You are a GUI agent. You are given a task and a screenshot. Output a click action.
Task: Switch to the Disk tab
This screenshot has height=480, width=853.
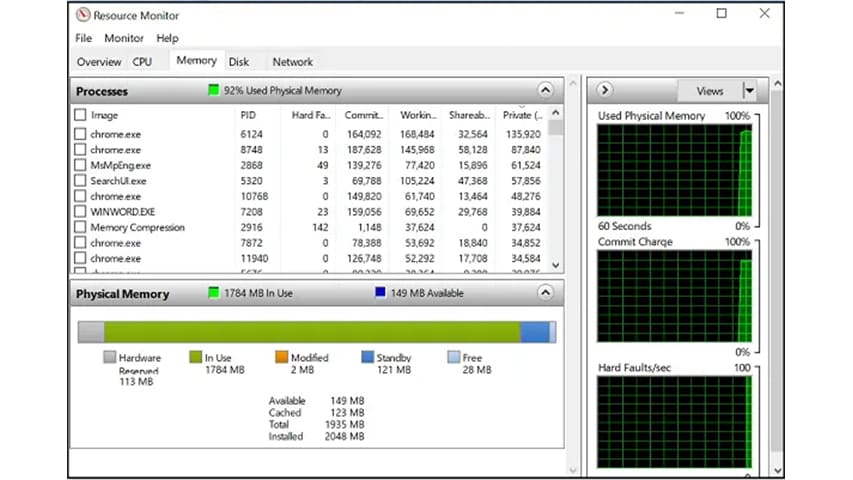[x=239, y=61]
